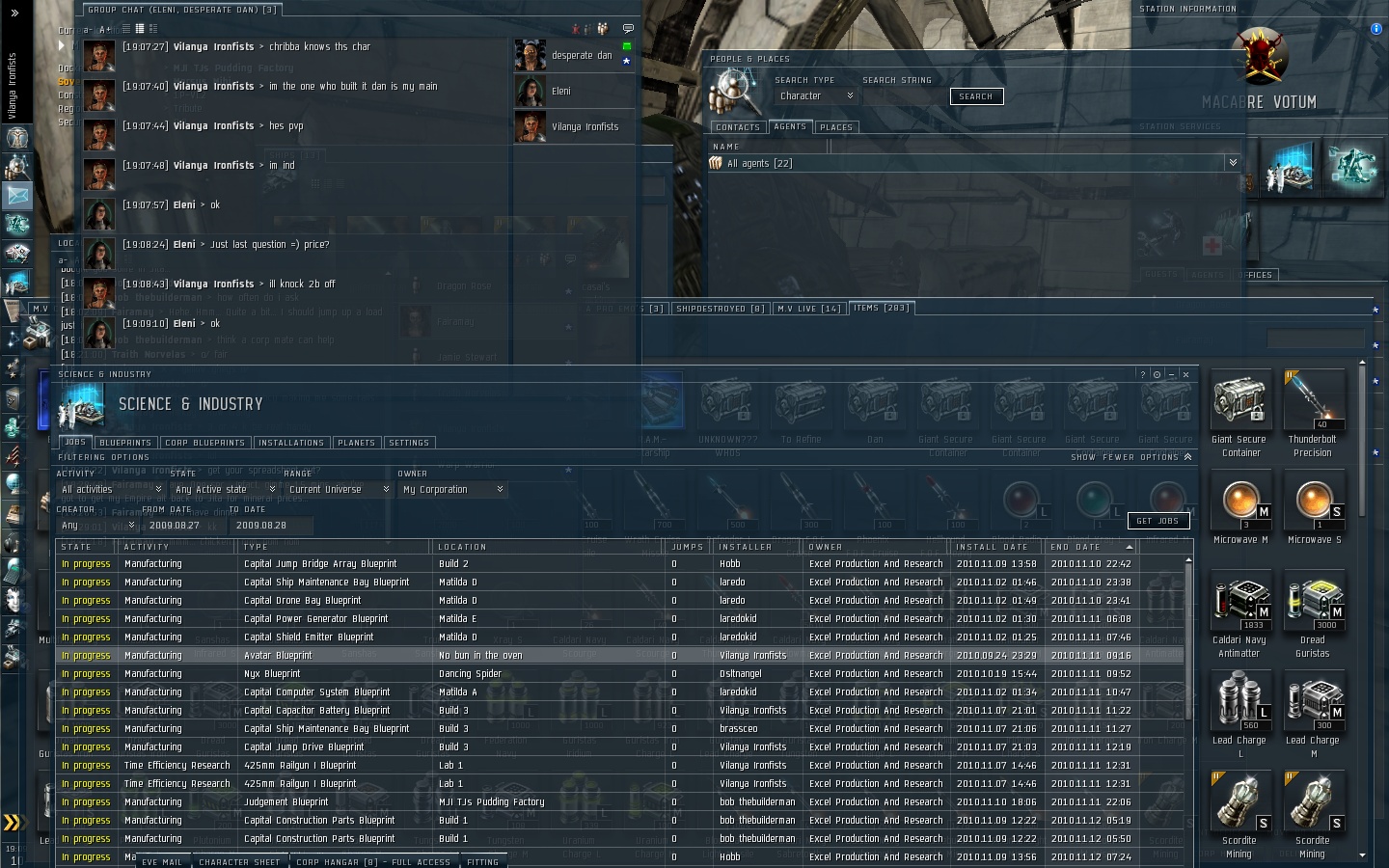Click the Contacts tab in People & Places

(738, 127)
